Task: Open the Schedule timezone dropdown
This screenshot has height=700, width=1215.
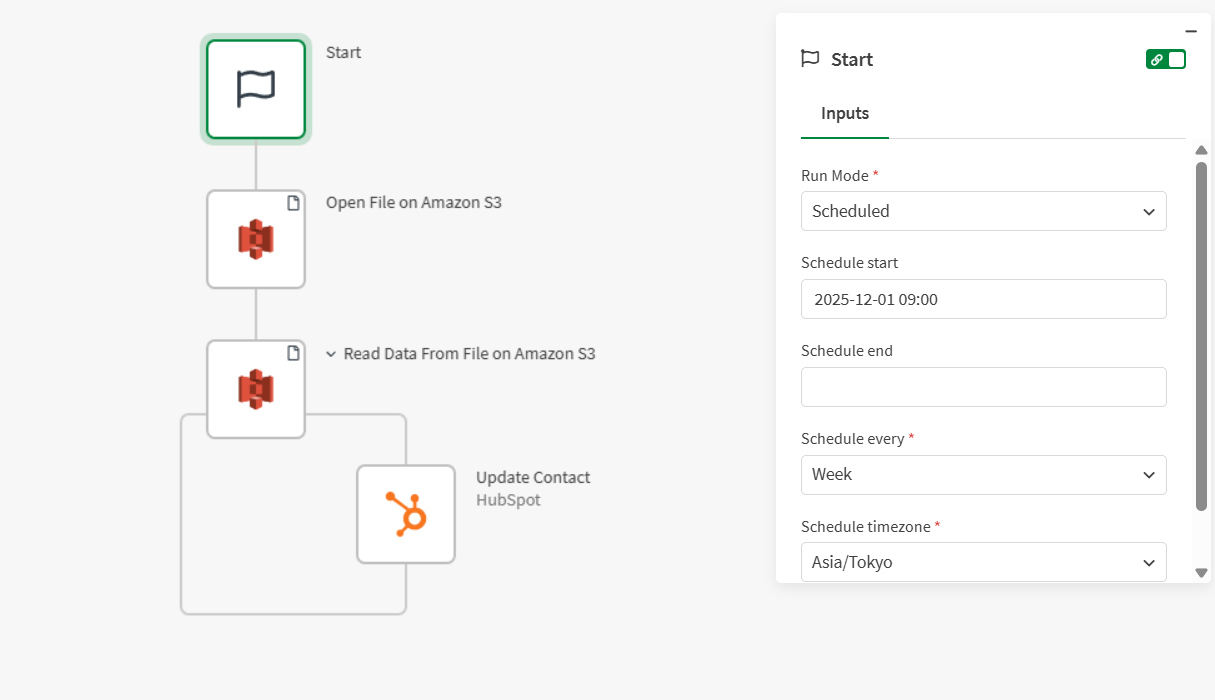Action: tap(983, 562)
